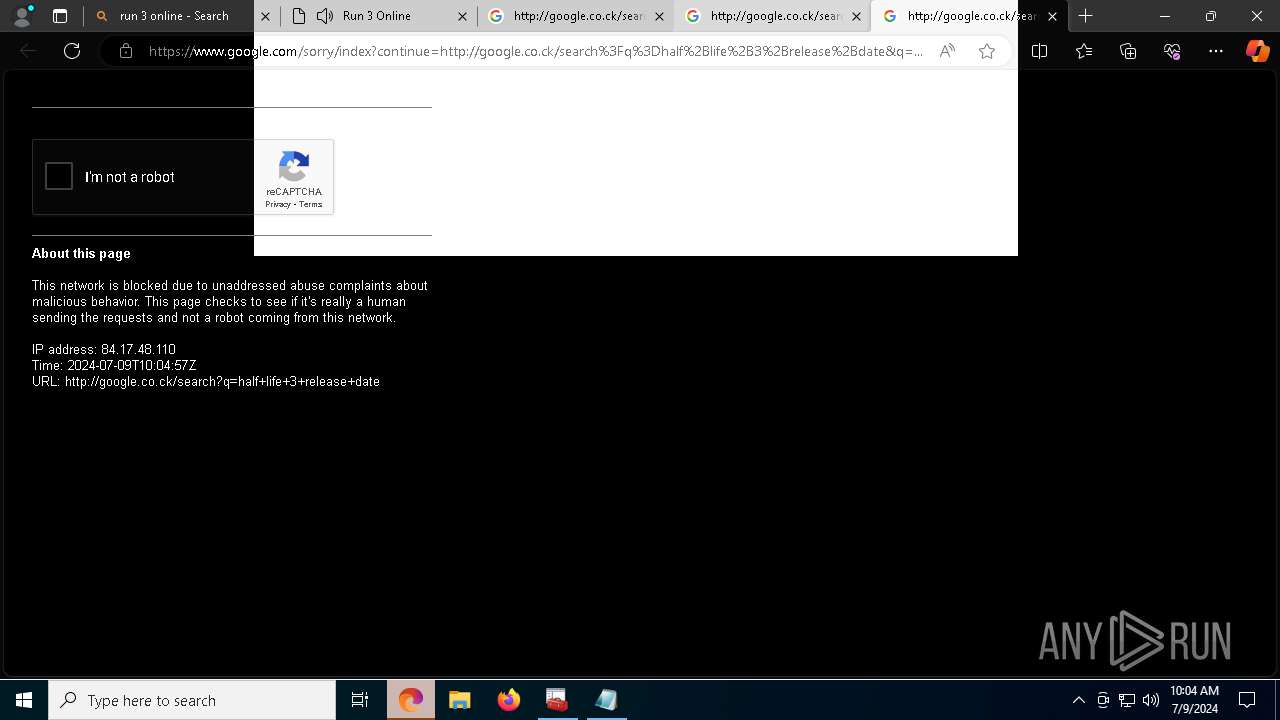
Task: Open the volume control tray icon
Action: [x=1151, y=700]
